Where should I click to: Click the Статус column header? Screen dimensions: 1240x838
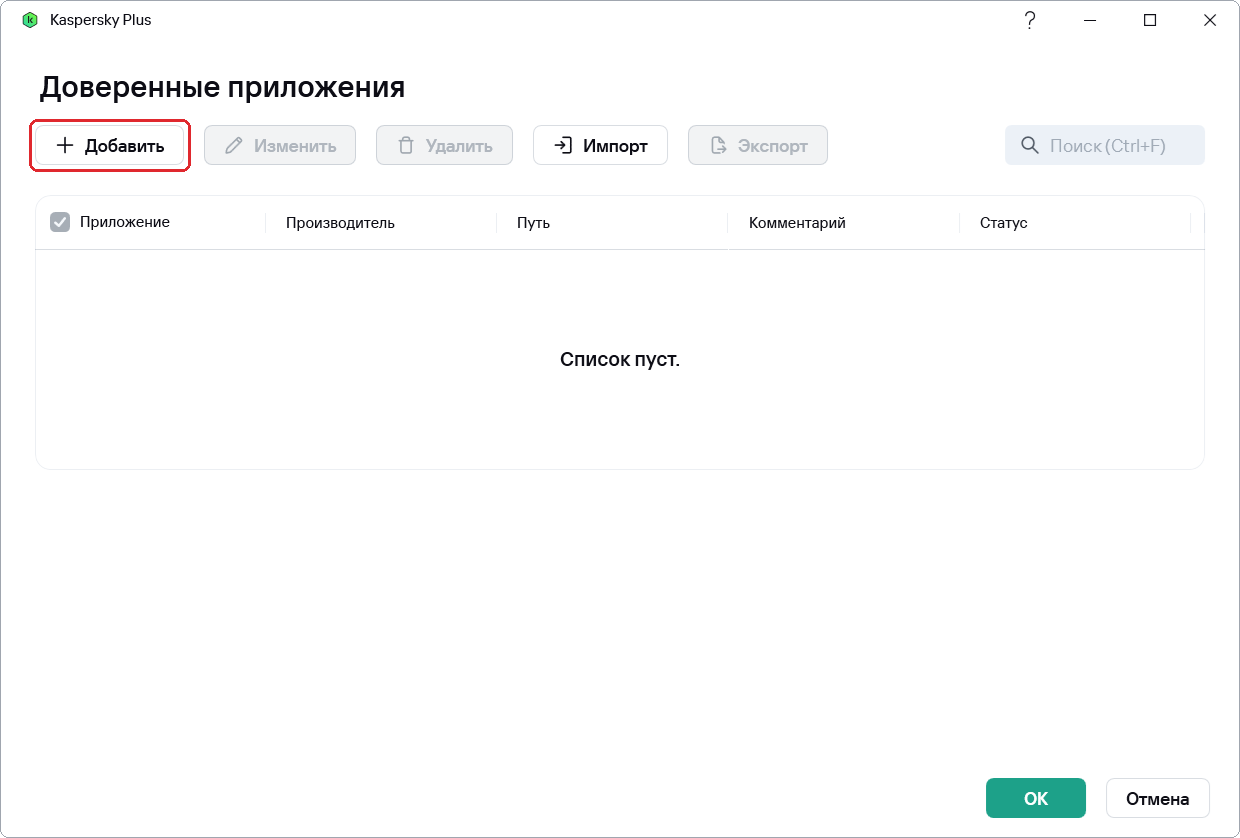pos(1004,223)
